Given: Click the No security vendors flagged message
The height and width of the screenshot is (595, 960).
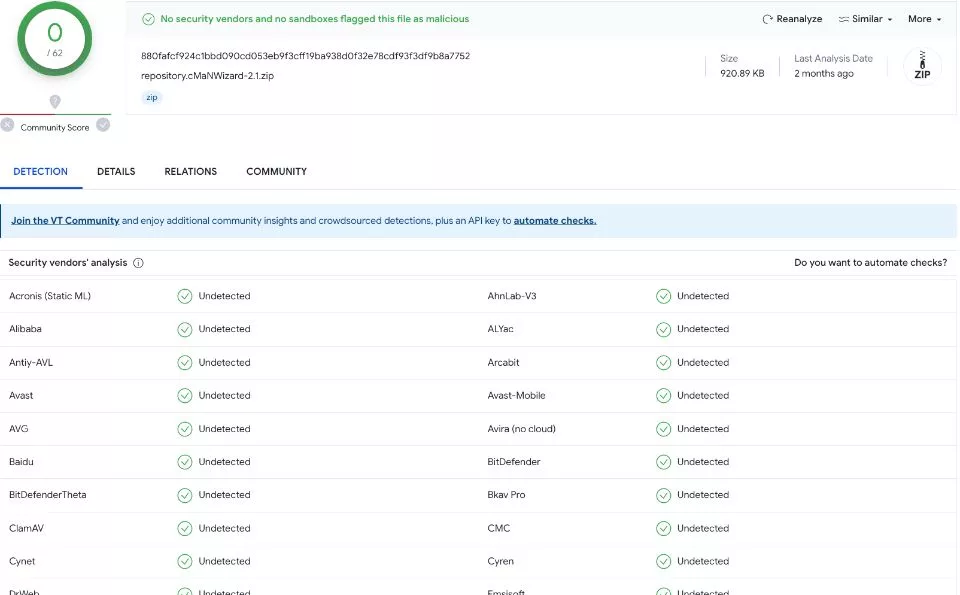Looking at the screenshot, I should tap(315, 19).
